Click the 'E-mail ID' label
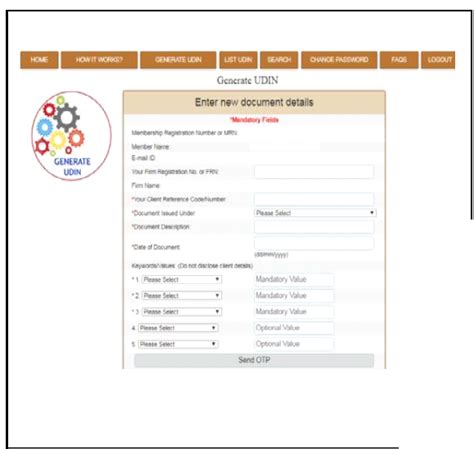Screen dimensions: 474x449 pyautogui.click(x=143, y=158)
